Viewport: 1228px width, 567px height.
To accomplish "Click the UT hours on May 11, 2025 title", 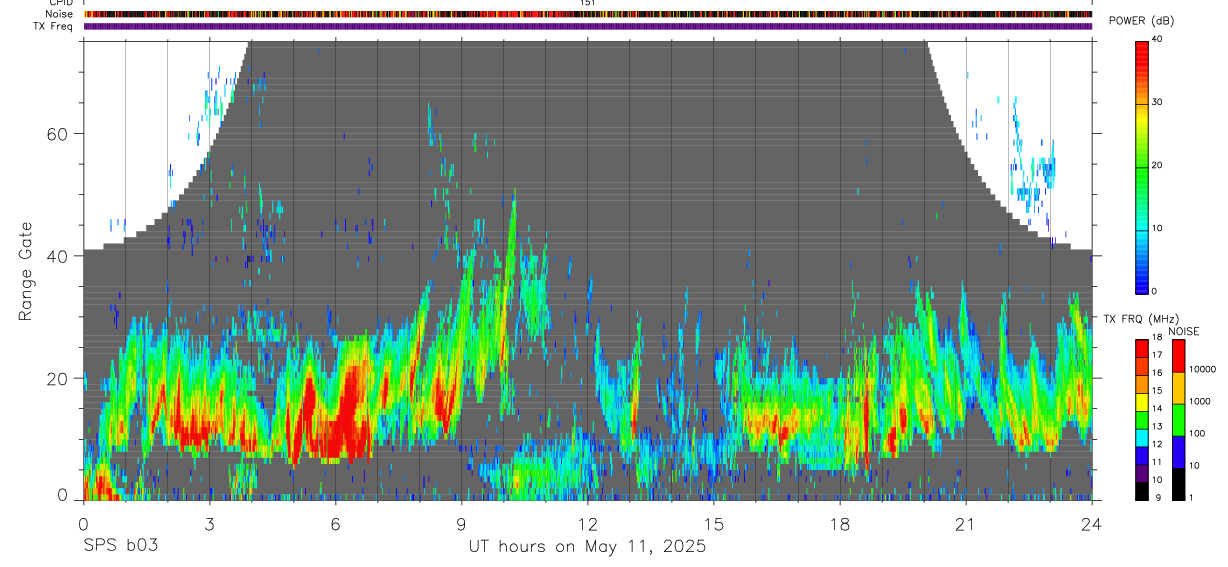I will pyautogui.click(x=588, y=547).
